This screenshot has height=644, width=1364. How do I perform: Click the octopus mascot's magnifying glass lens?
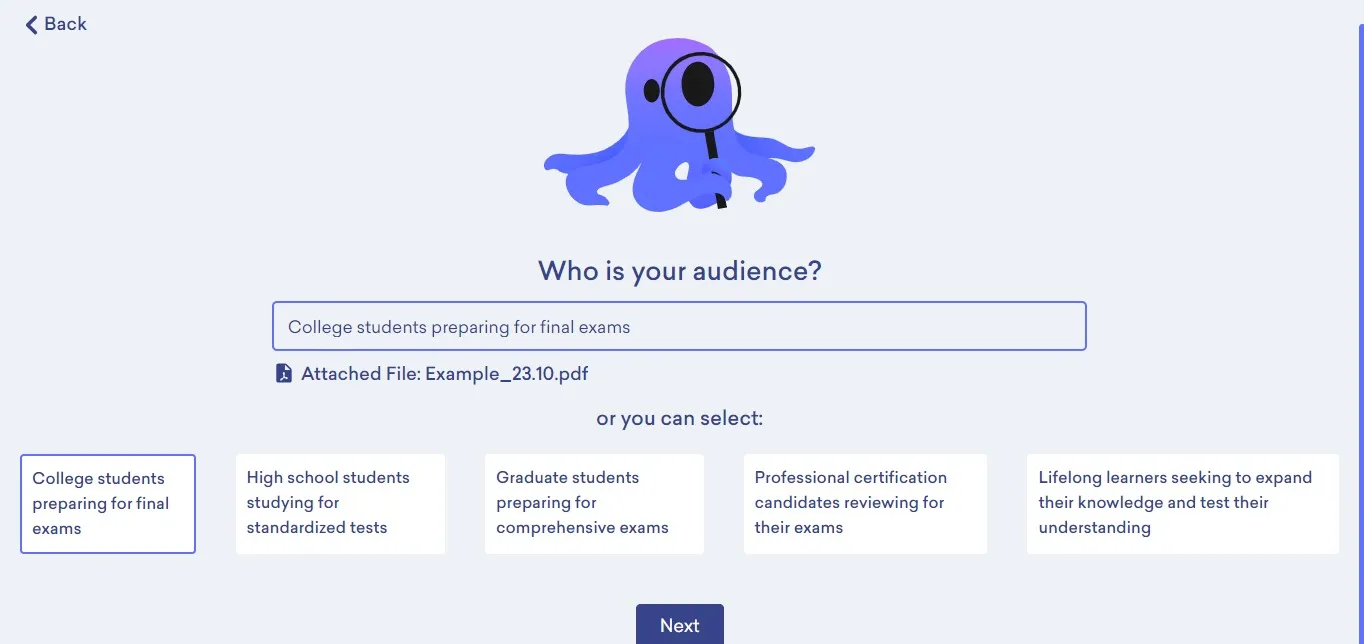tap(699, 92)
